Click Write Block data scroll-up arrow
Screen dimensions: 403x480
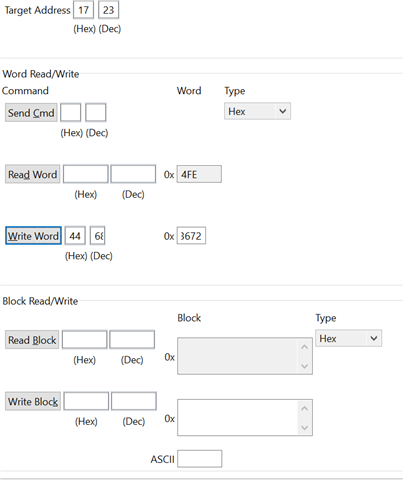click(x=304, y=408)
